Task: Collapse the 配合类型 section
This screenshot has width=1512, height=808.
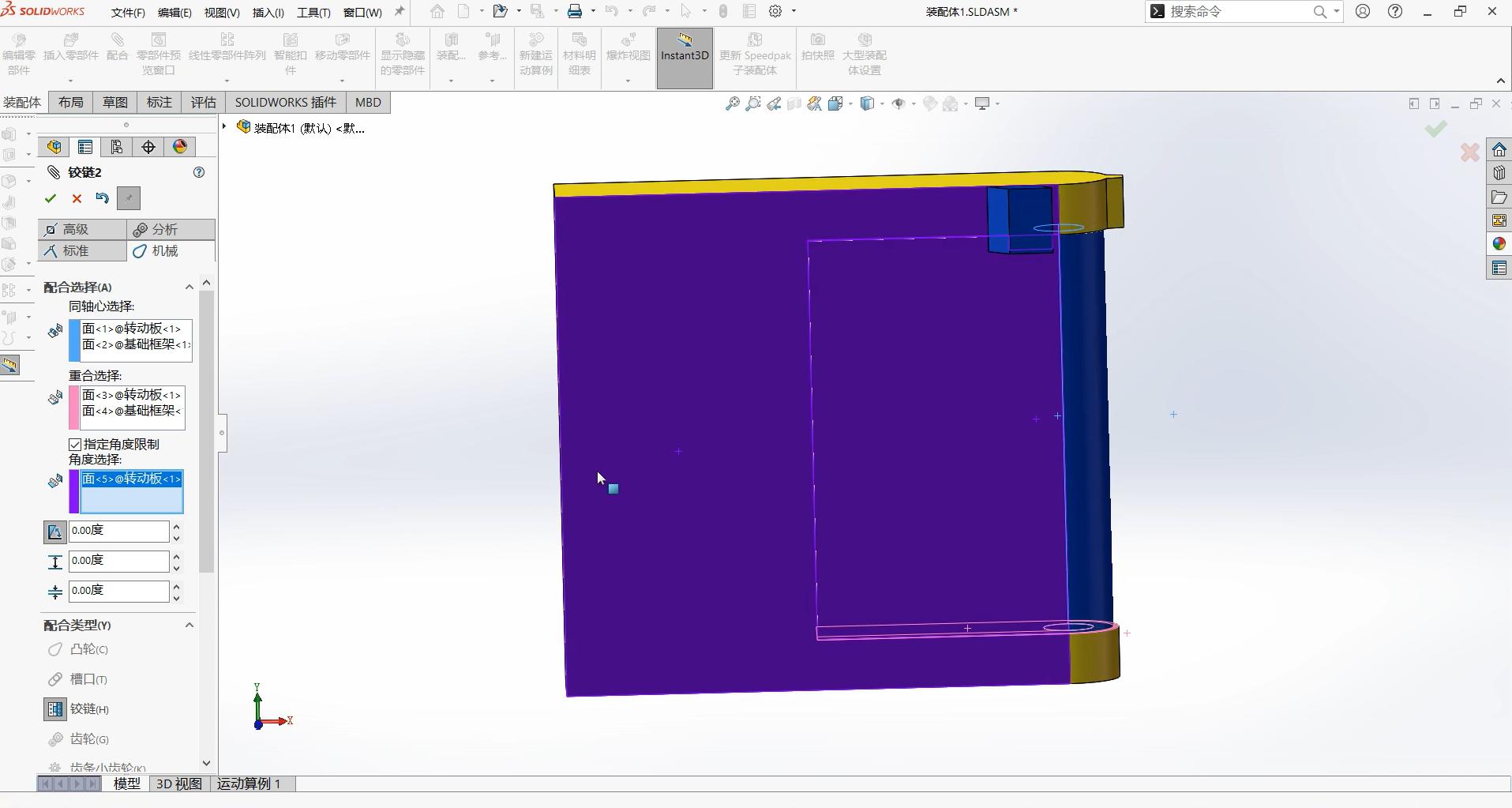Action: [189, 626]
